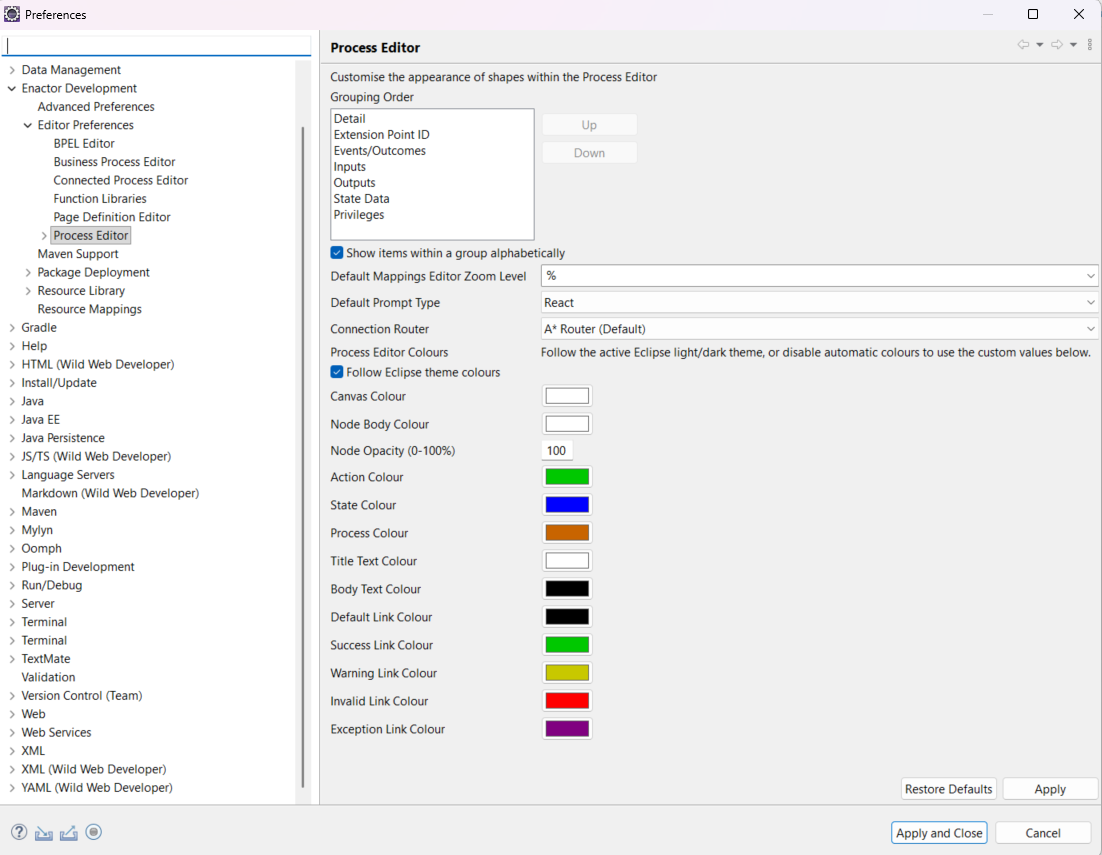The width and height of the screenshot is (1102, 855).
Task: Open the Default Link Colour swatch
Action: (567, 618)
